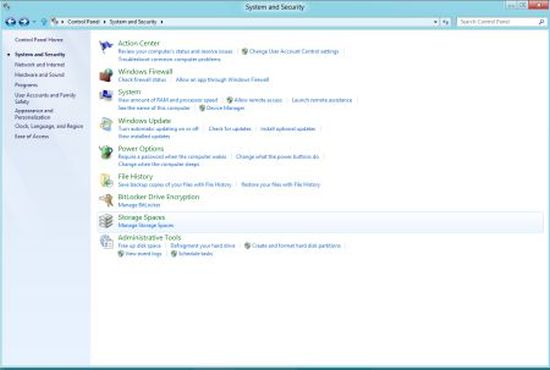This screenshot has height=370, width=550.
Task: Check firewall status
Action: tap(142, 80)
